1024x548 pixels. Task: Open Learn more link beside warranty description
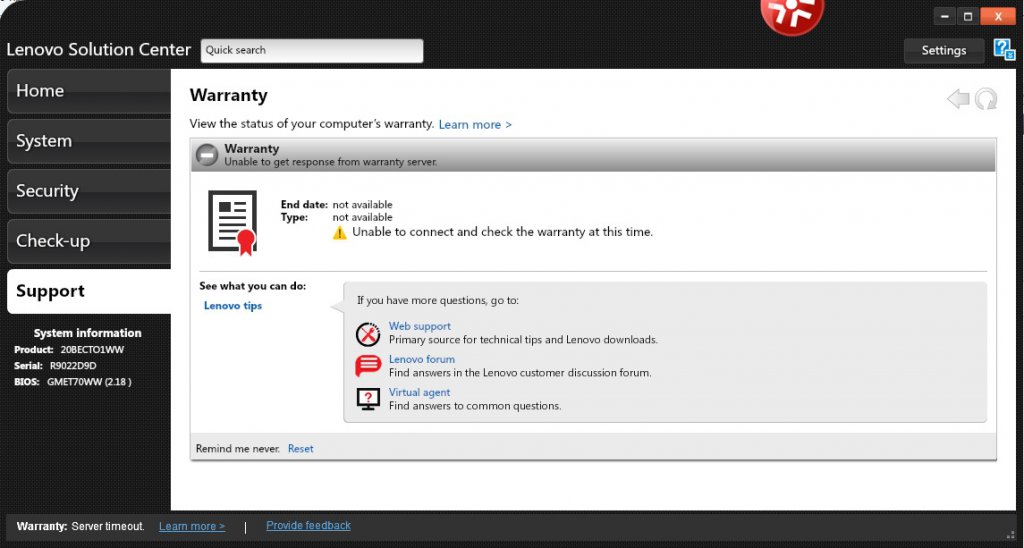(x=475, y=125)
